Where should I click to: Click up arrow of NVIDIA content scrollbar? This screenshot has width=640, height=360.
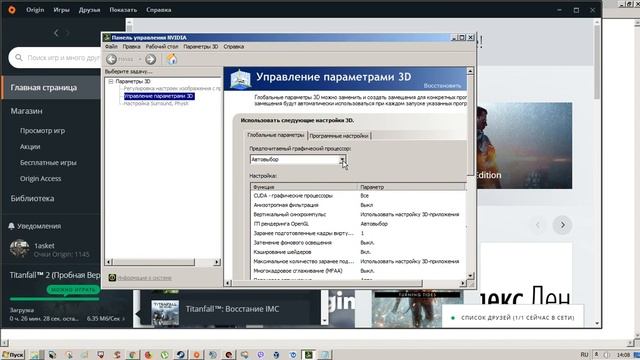(470, 71)
